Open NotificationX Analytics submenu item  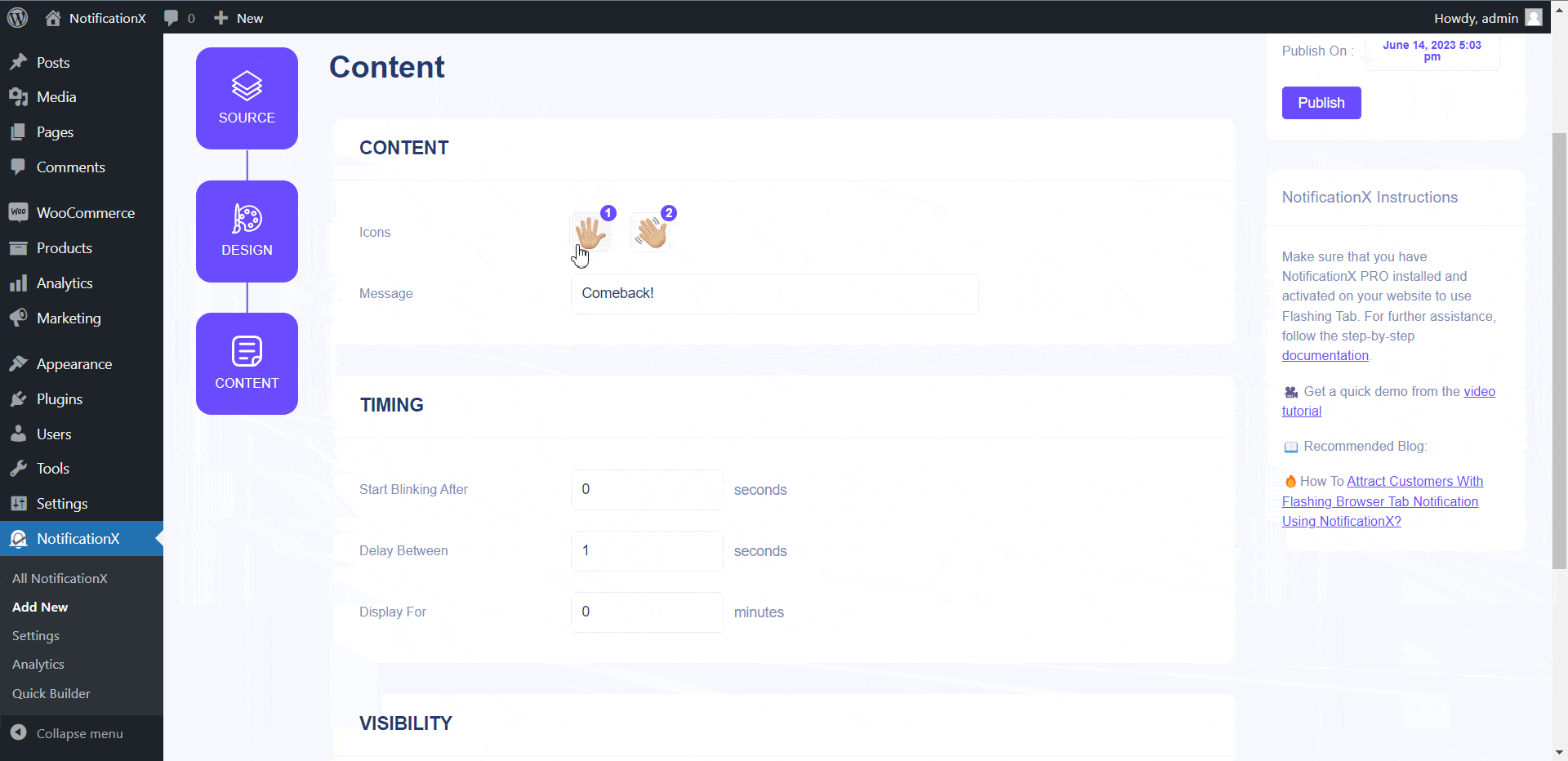tap(38, 664)
